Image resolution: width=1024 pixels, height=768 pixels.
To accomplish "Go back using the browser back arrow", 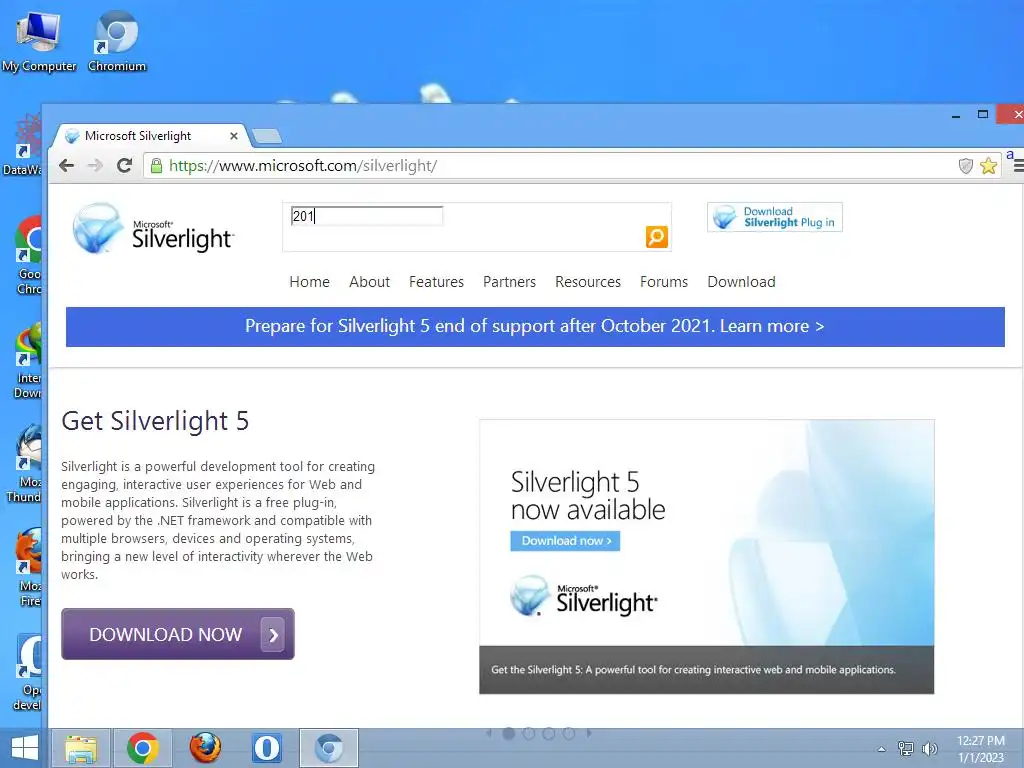I will (x=67, y=166).
